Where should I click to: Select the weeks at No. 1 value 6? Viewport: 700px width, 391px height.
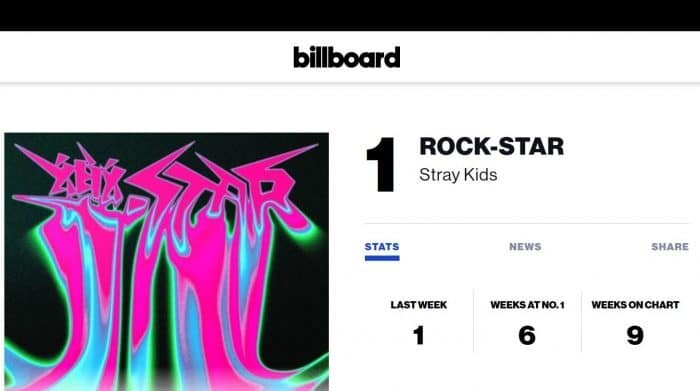tap(527, 335)
